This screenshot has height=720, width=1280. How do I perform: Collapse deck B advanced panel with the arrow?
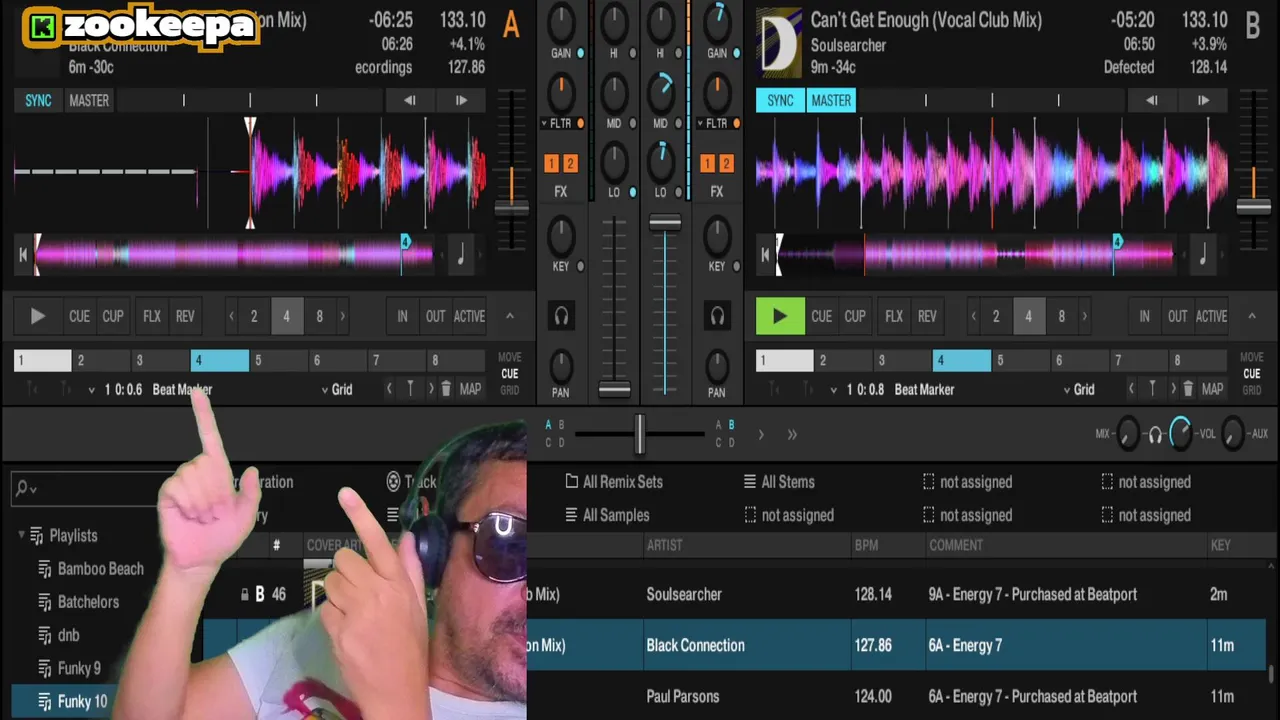click(x=1251, y=316)
